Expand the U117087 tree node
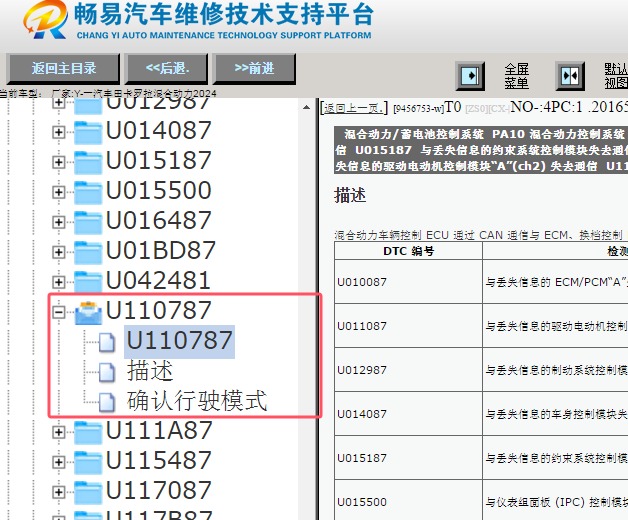The height and width of the screenshot is (520, 628). tap(58, 492)
